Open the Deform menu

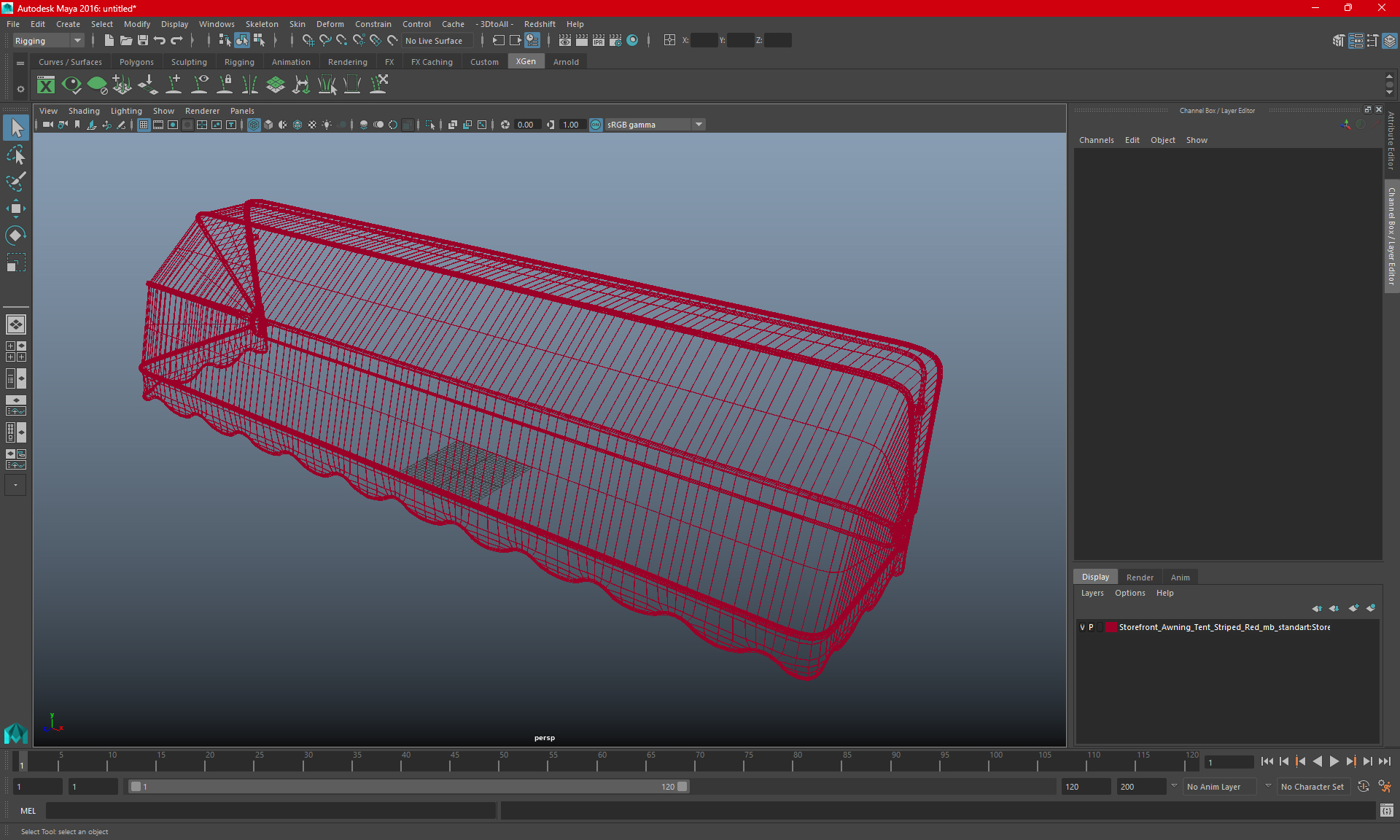(329, 23)
